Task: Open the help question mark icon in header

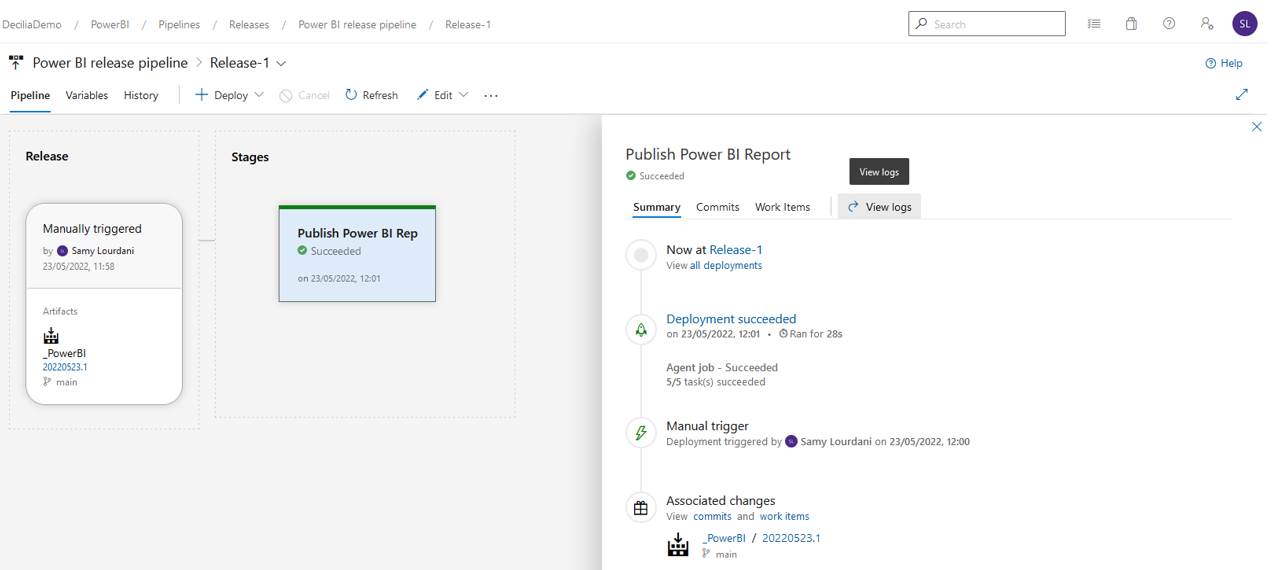Action: [1169, 24]
